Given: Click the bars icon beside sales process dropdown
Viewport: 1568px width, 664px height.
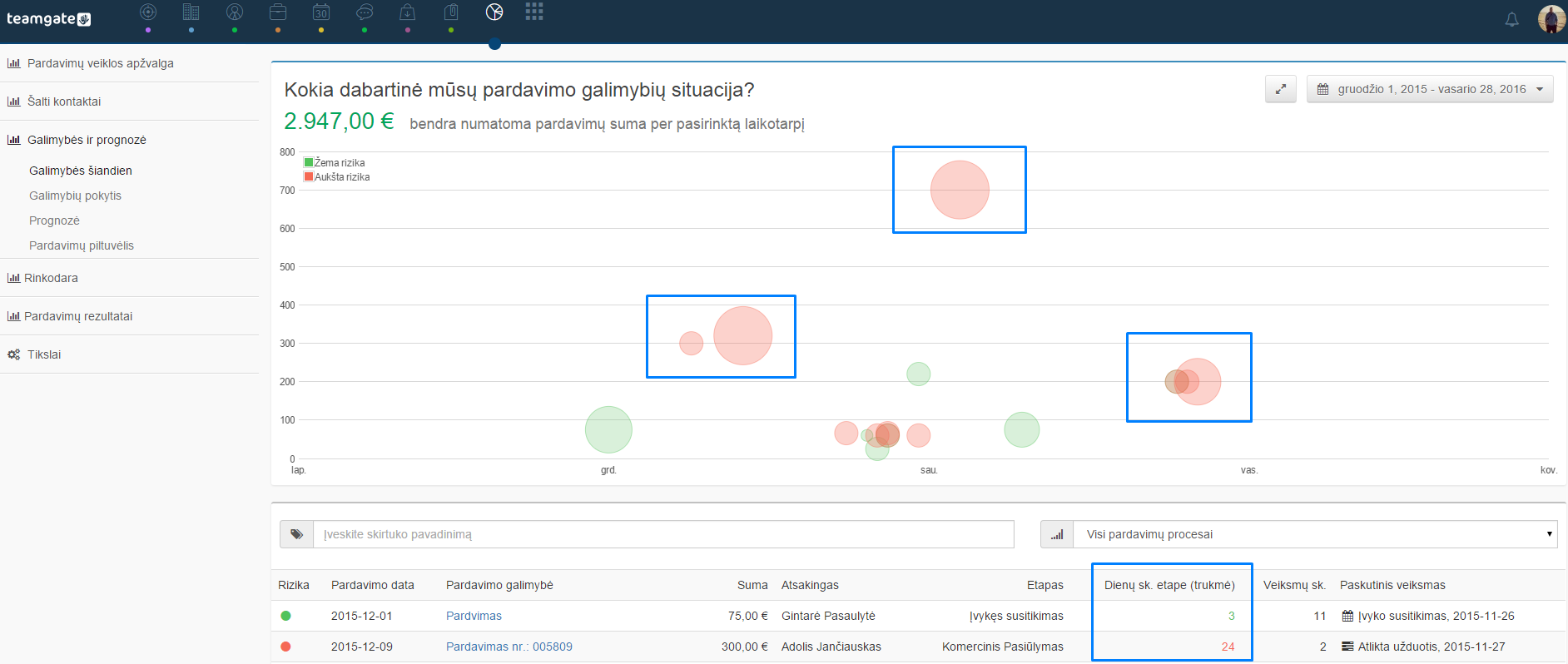Looking at the screenshot, I should [x=1057, y=534].
